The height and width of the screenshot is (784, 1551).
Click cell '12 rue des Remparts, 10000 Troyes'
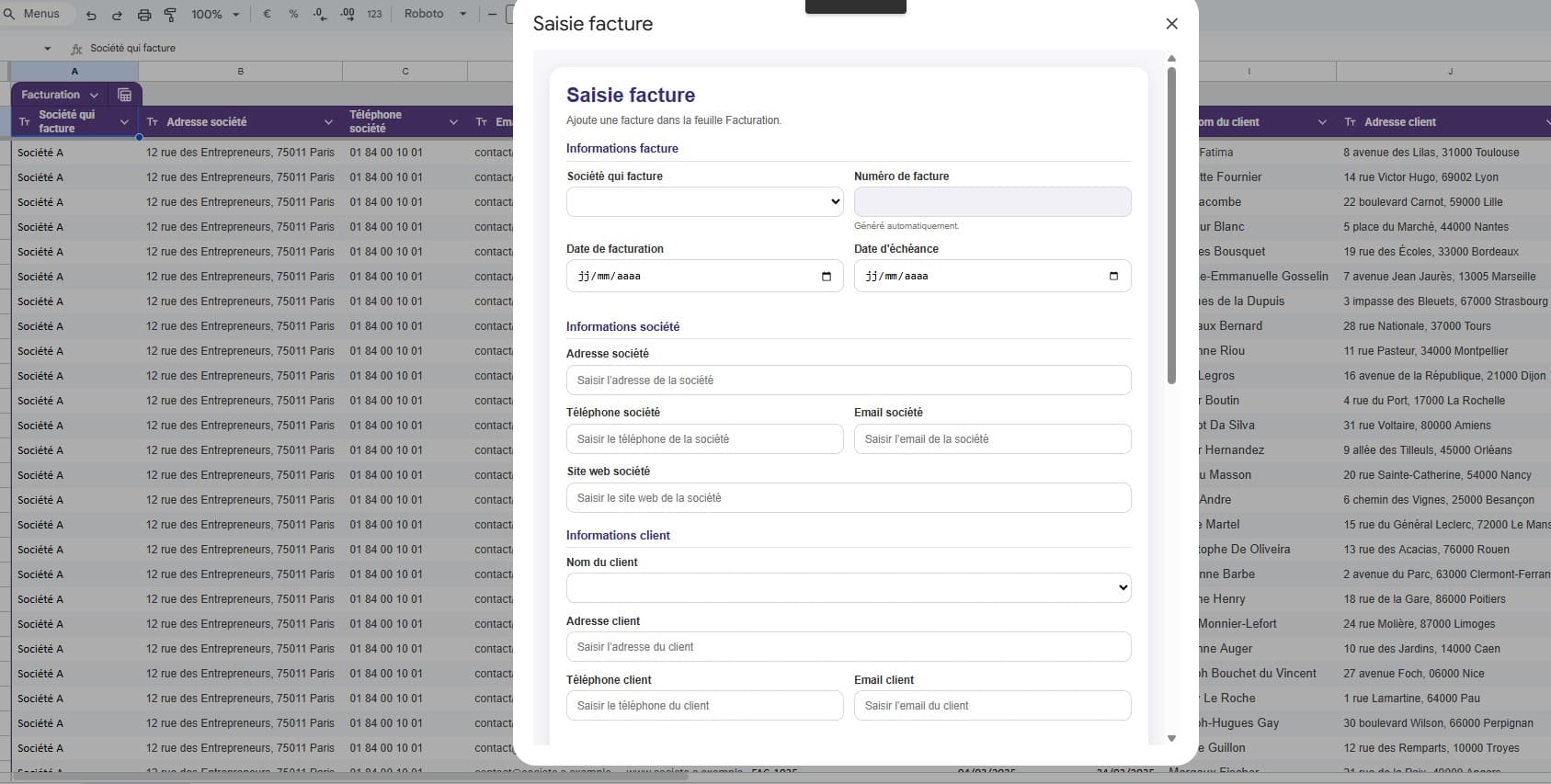point(1443,748)
